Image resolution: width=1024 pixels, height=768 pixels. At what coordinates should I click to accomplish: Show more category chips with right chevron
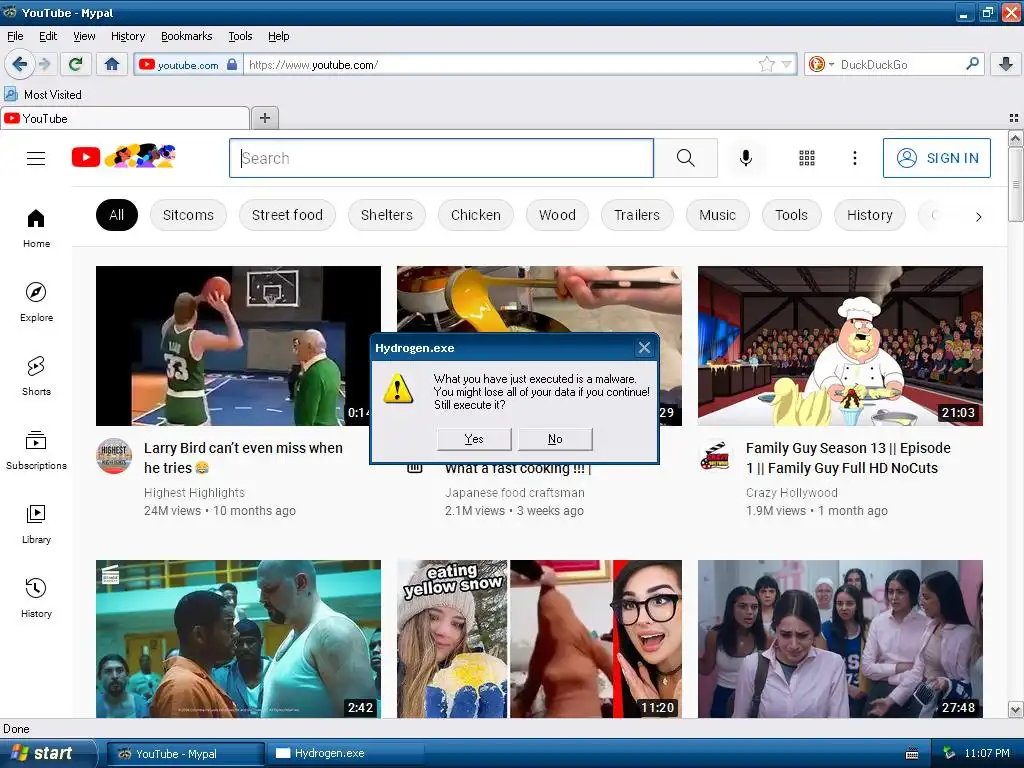pyautogui.click(x=978, y=217)
